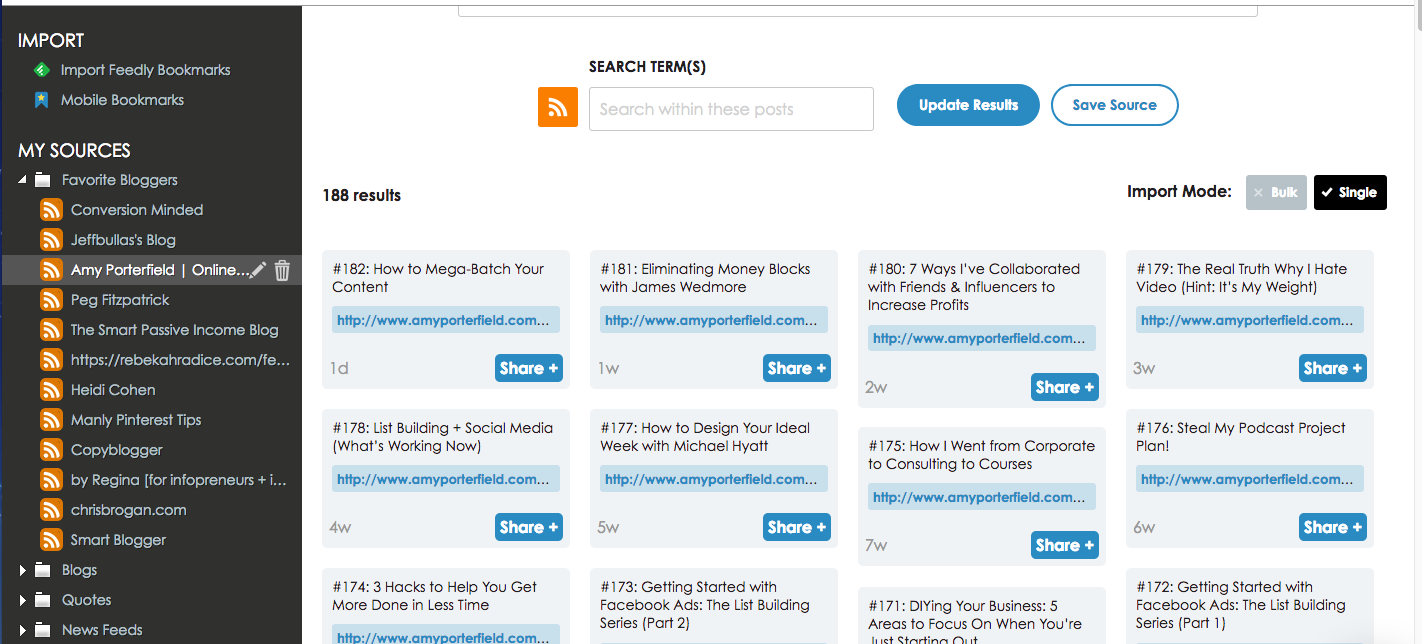The height and width of the screenshot is (644, 1422).
Task: Delete the Amy Porterfield source with the trash icon
Action: 283,270
